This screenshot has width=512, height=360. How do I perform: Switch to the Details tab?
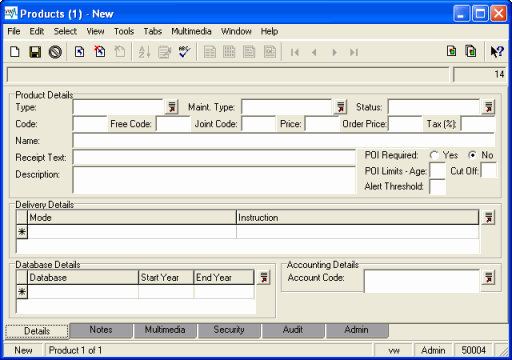37,331
